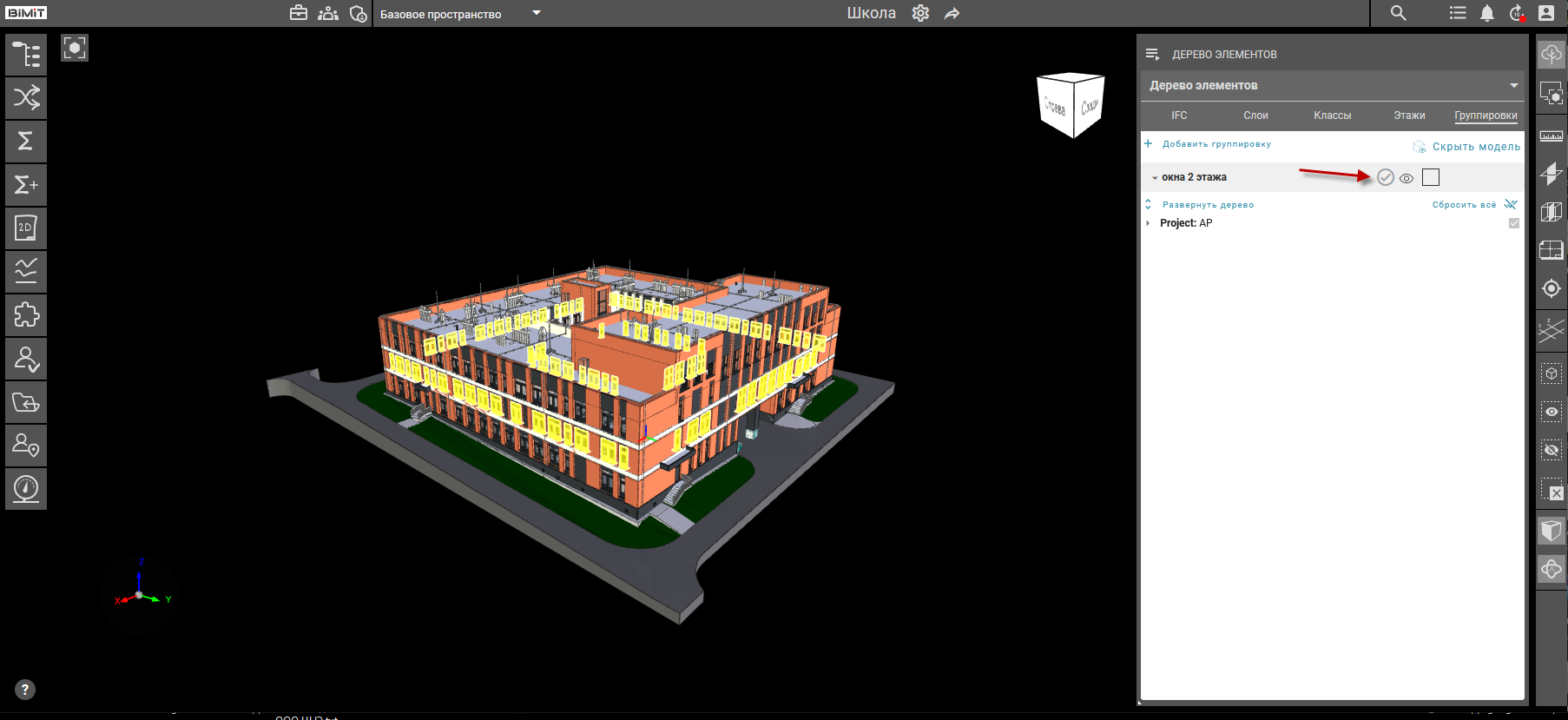Click Добавить группировку link
The image size is (1568, 720).
tap(1216, 144)
